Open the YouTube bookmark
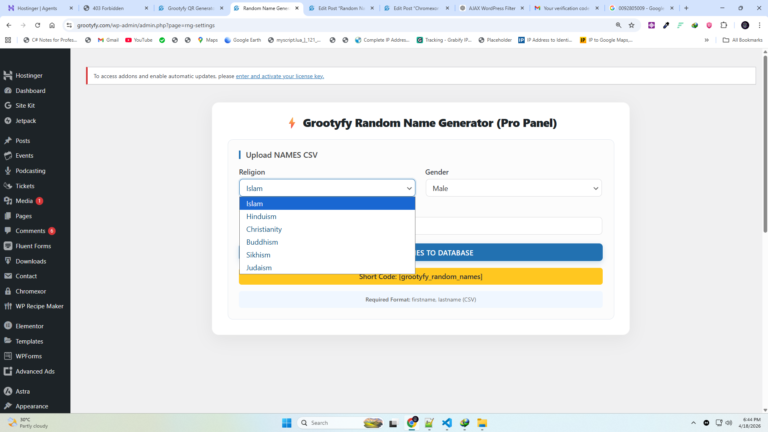This screenshot has height=432, width=768. coord(139,40)
